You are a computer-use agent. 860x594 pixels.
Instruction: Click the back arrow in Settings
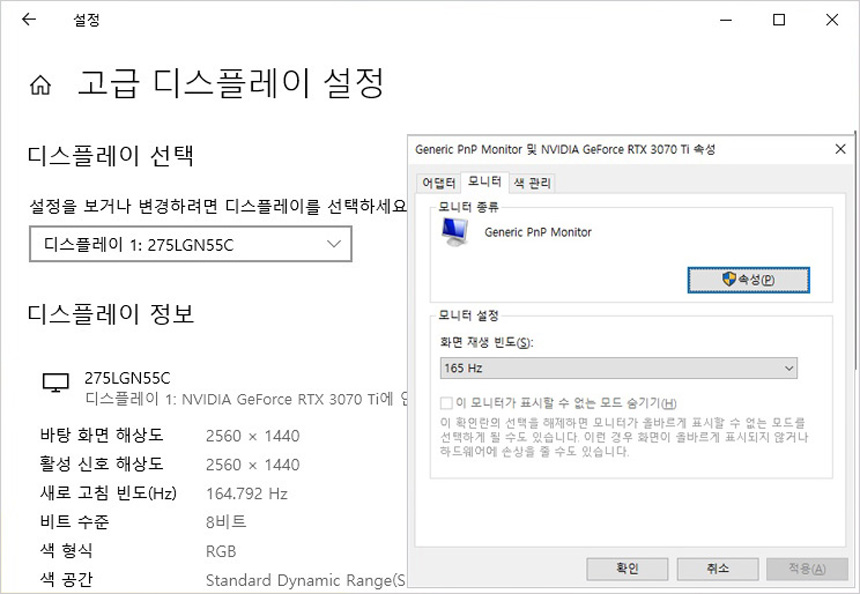point(29,20)
